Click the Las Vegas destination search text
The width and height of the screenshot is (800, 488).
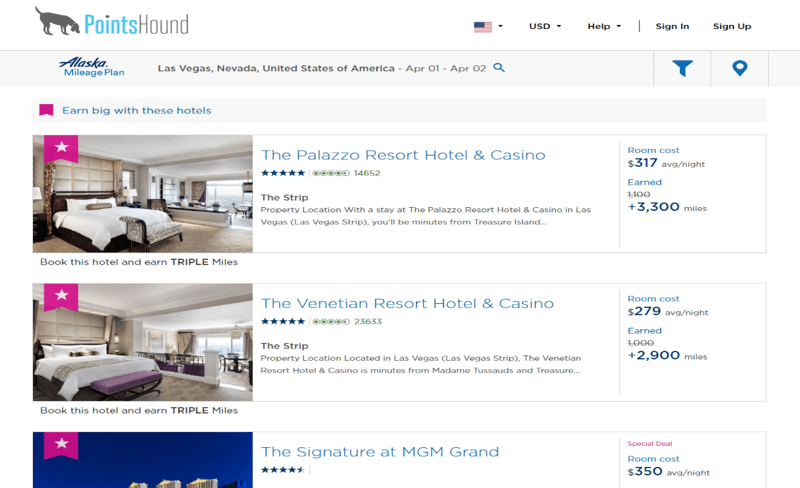click(276, 68)
